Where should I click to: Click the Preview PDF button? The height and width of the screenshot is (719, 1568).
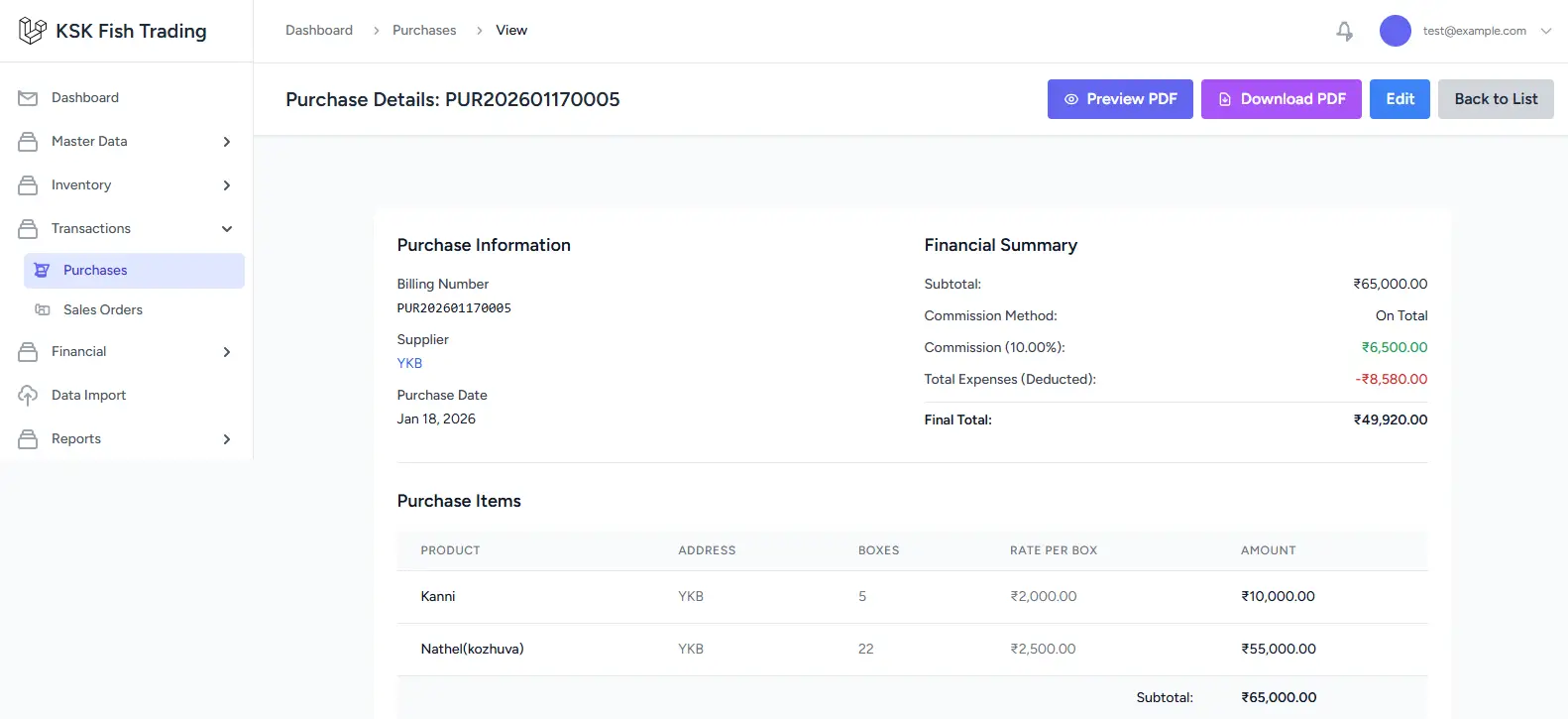(x=1120, y=99)
